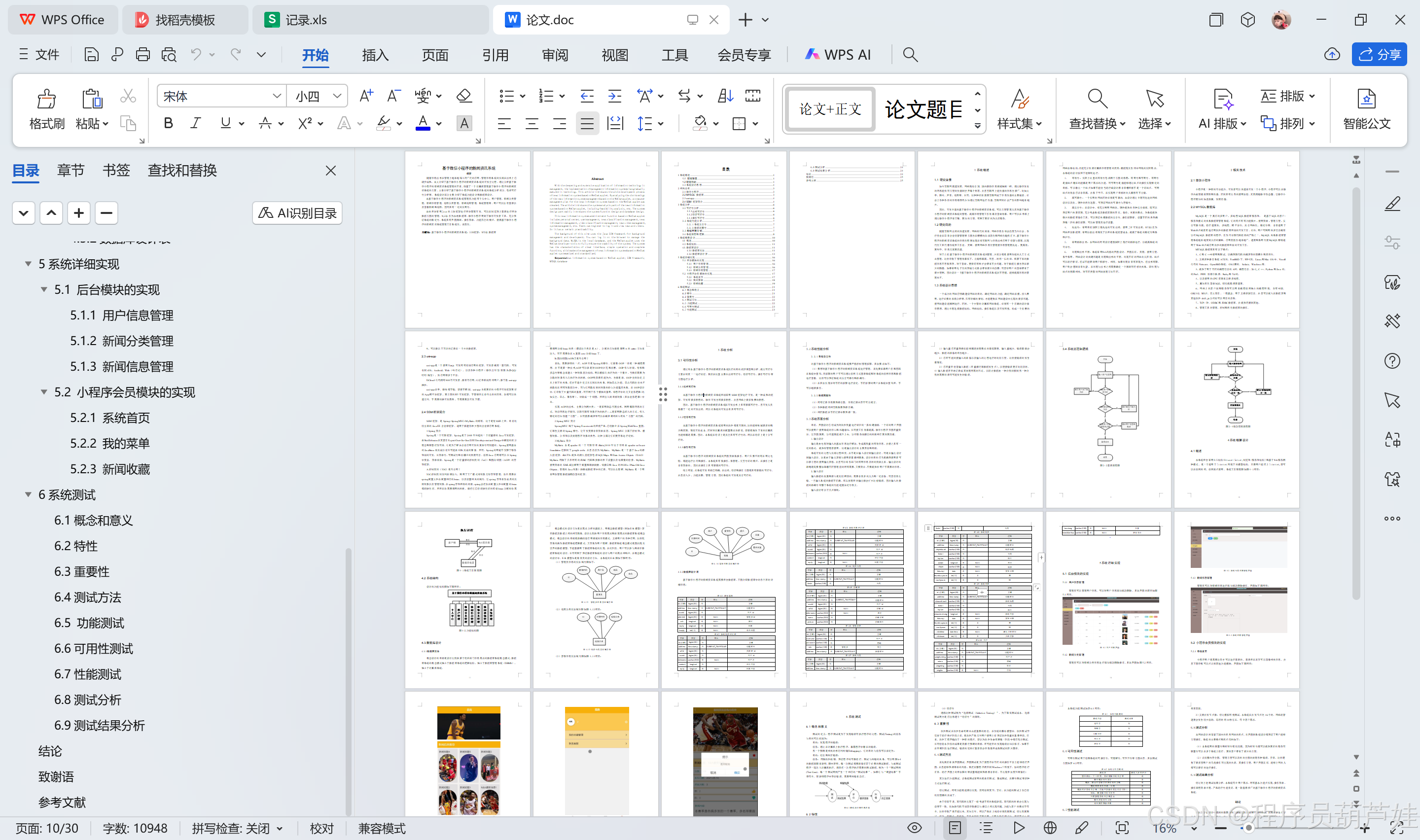Open the 章节 navigation tab
The image size is (1420, 840).
coord(71,171)
